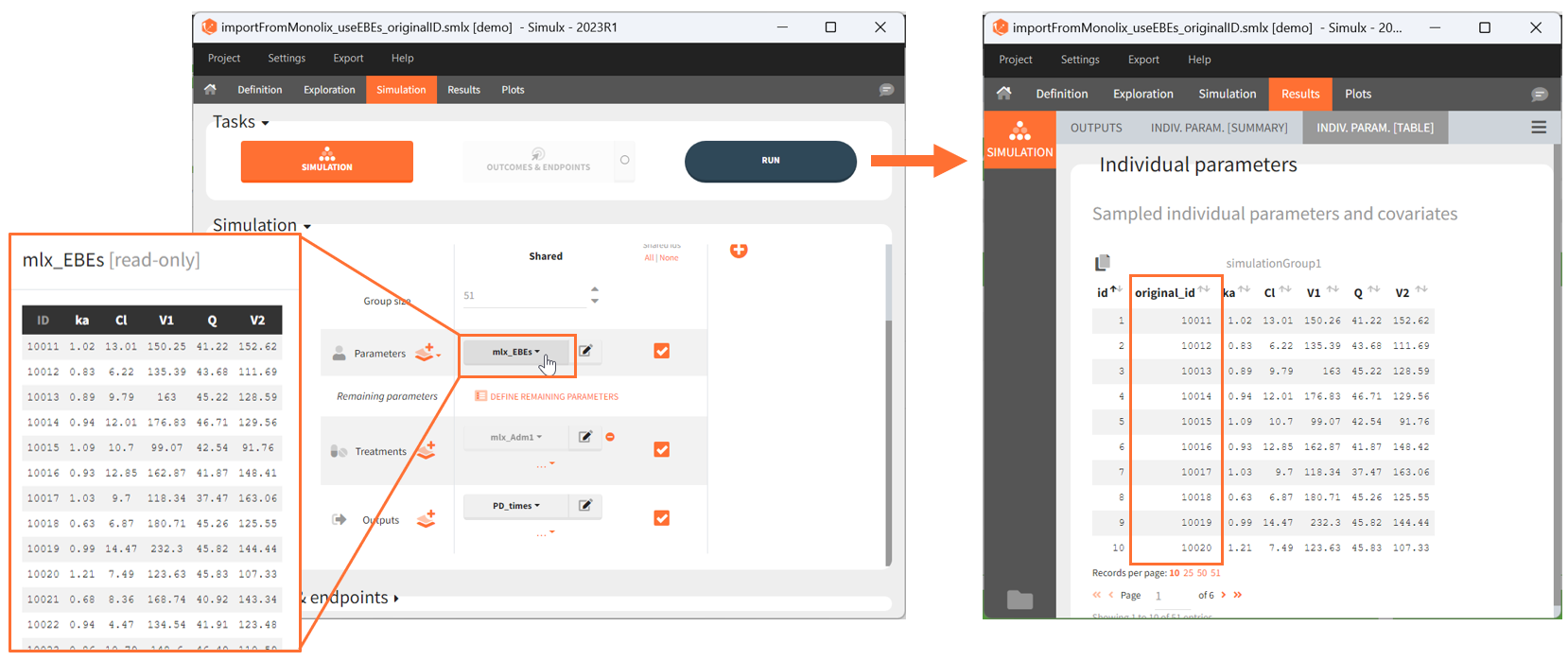Toggle the shared Parameters checkbox

[661, 351]
